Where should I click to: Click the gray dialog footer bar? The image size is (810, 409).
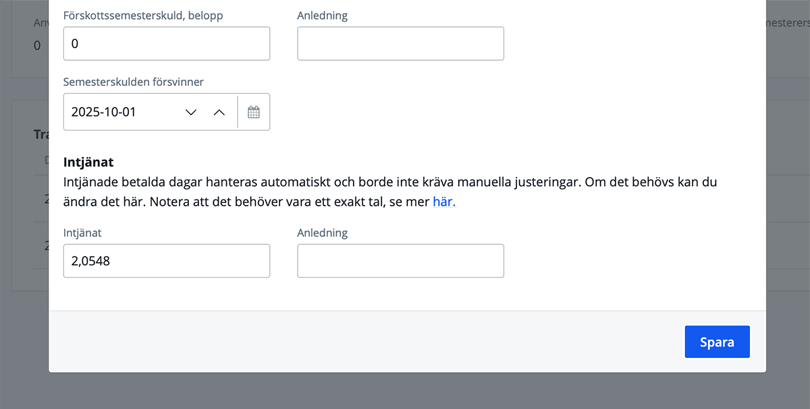pos(360,341)
